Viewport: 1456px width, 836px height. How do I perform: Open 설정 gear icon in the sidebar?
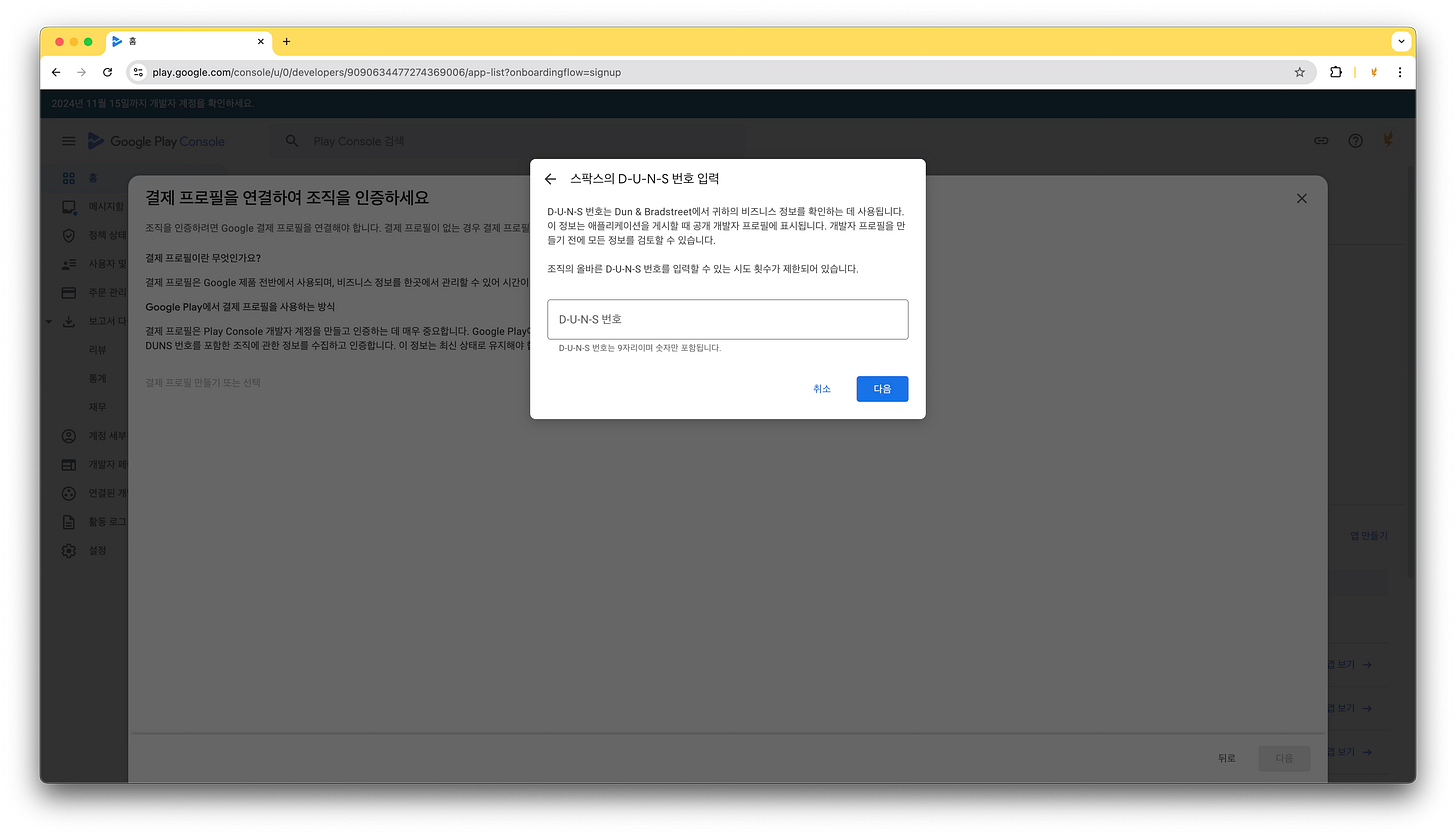68,551
